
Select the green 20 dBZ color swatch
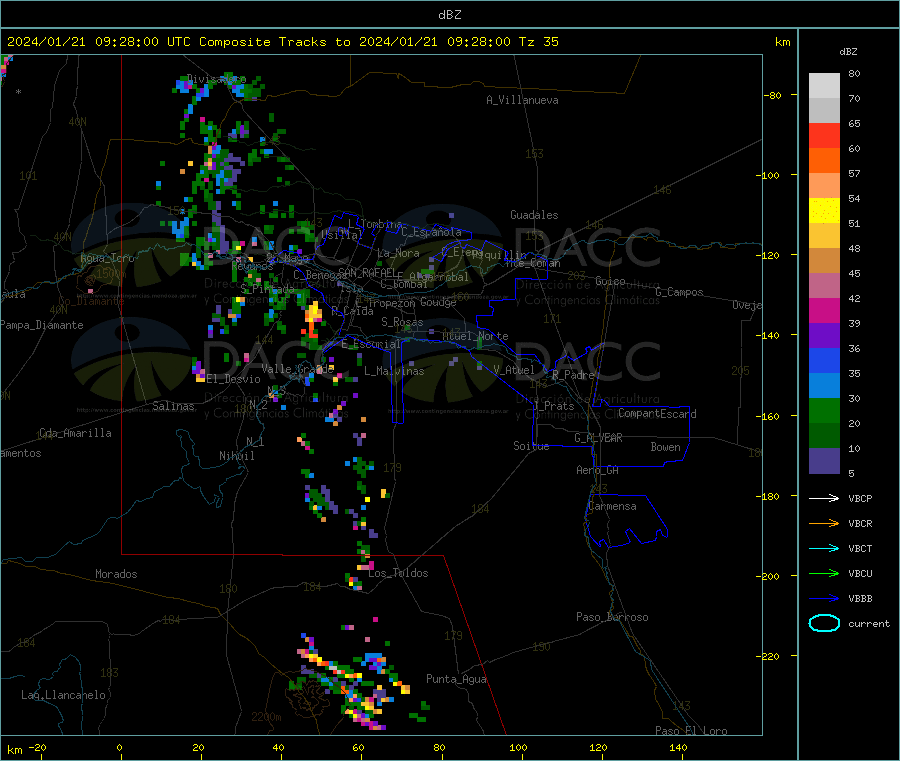[x=824, y=410]
